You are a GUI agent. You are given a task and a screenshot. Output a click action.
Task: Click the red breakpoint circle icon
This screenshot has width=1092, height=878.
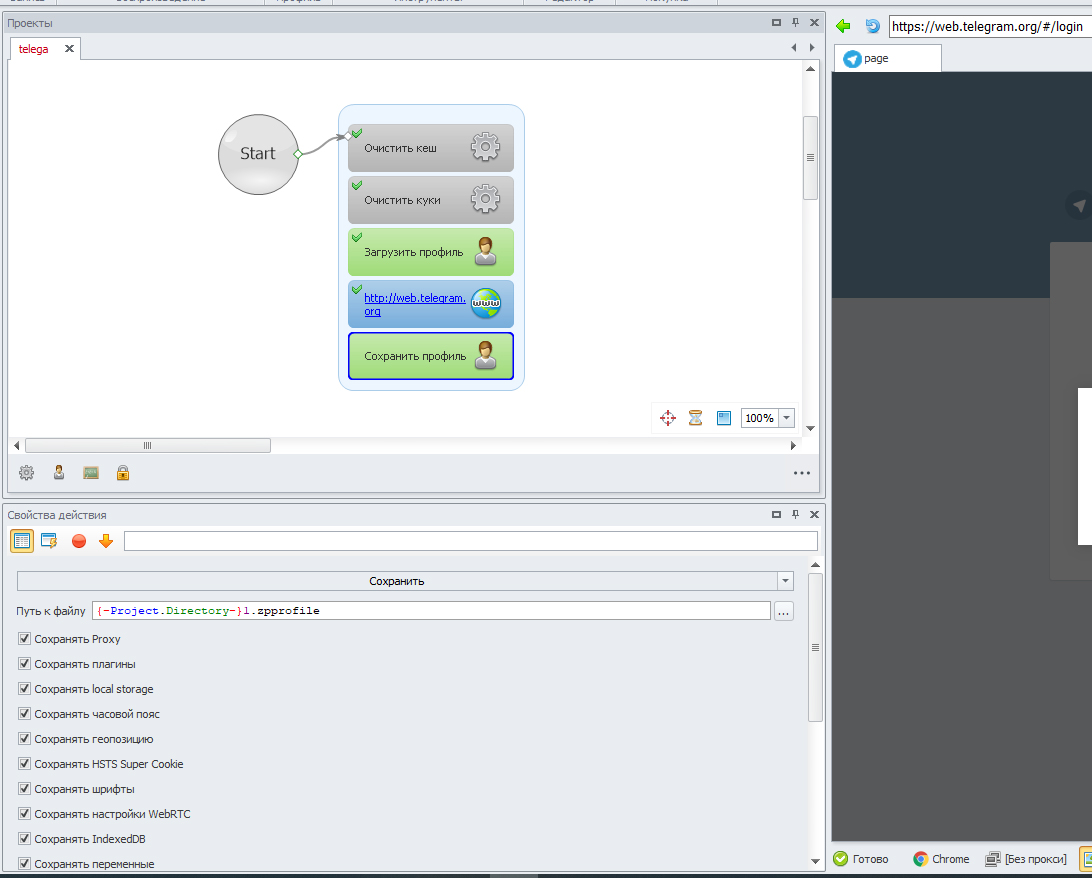pyautogui.click(x=79, y=541)
